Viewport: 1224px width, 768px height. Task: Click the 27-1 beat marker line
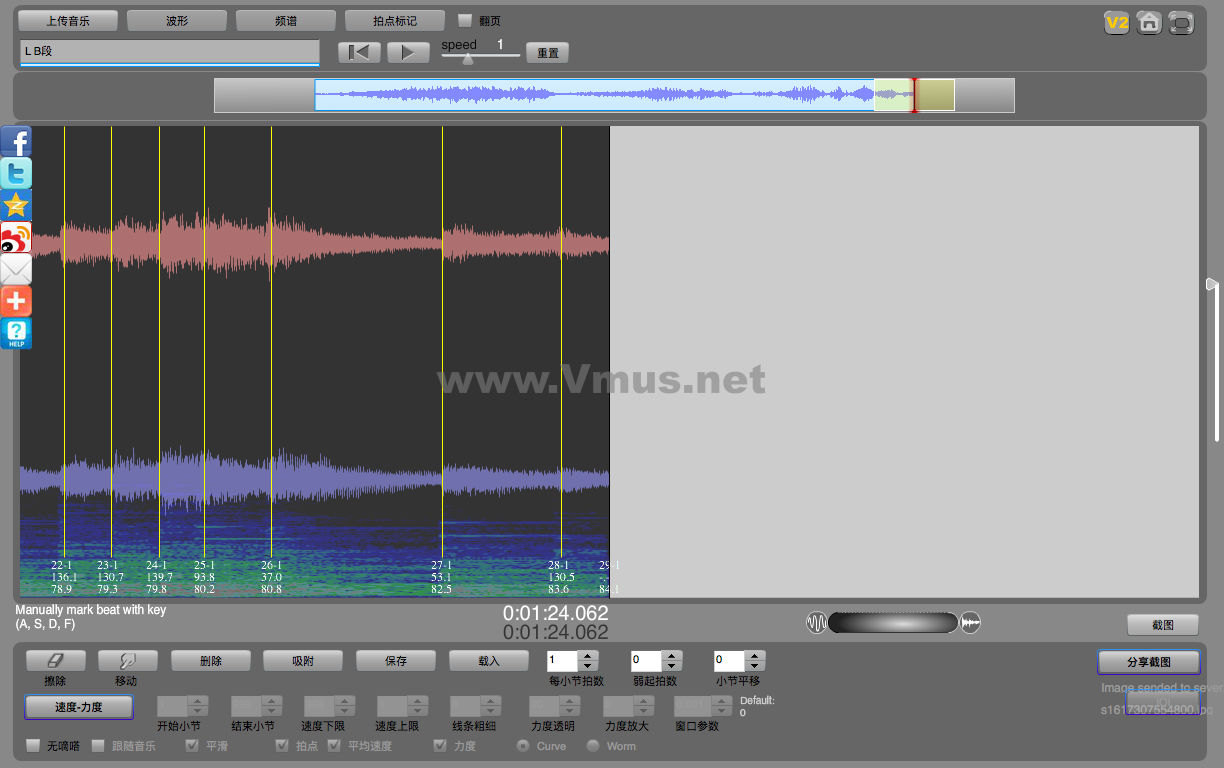(x=442, y=340)
